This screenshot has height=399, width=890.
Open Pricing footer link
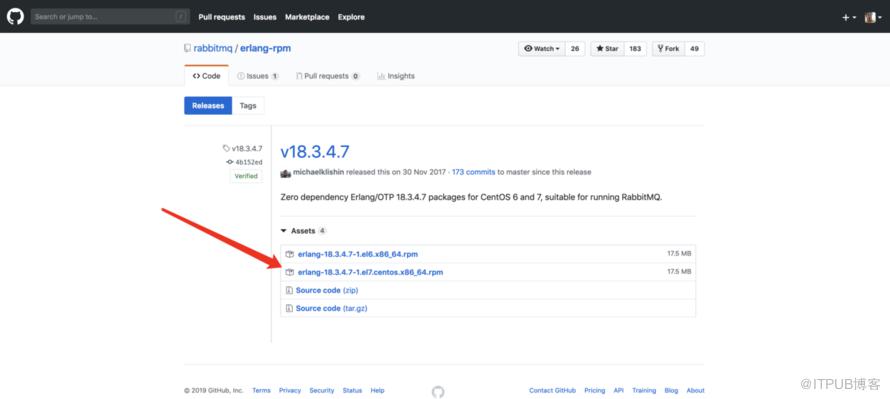click(x=595, y=390)
